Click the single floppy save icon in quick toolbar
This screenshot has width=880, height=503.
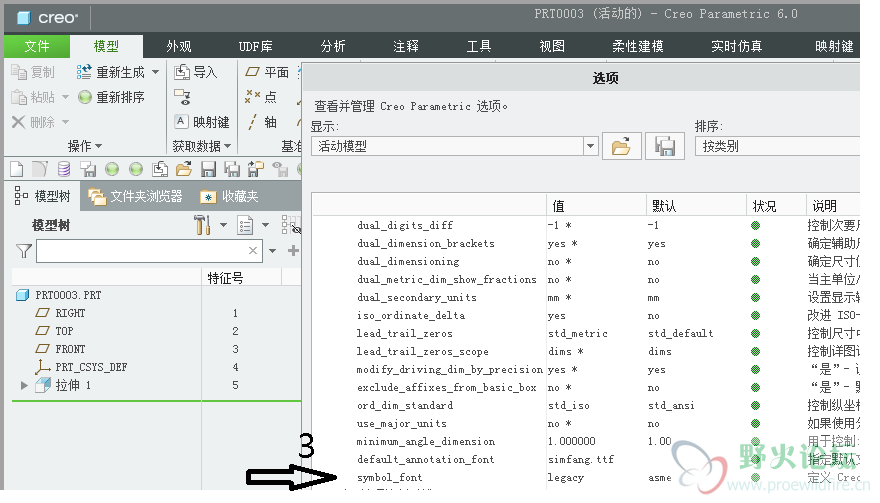pos(208,168)
